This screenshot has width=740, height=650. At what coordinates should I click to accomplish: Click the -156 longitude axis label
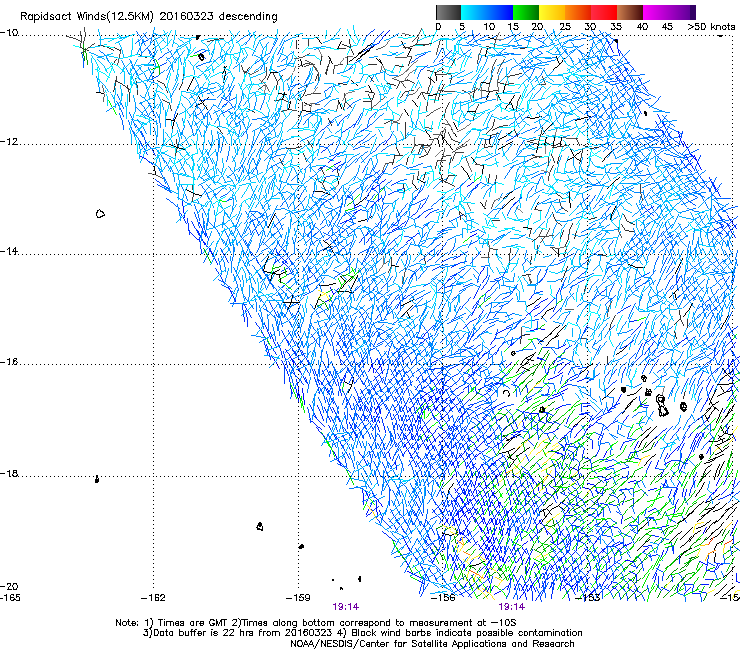443,598
